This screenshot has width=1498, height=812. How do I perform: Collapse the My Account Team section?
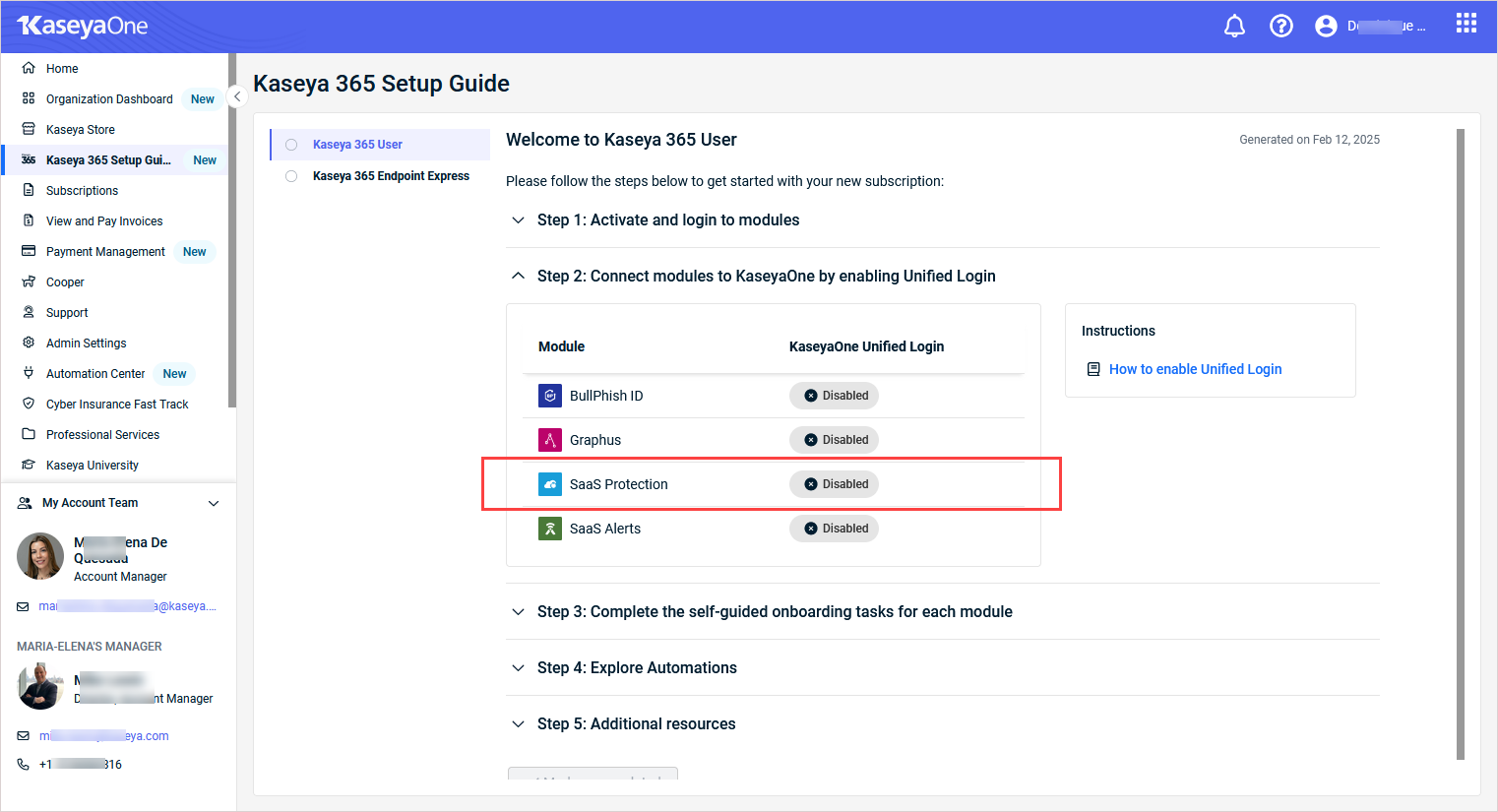coord(214,503)
